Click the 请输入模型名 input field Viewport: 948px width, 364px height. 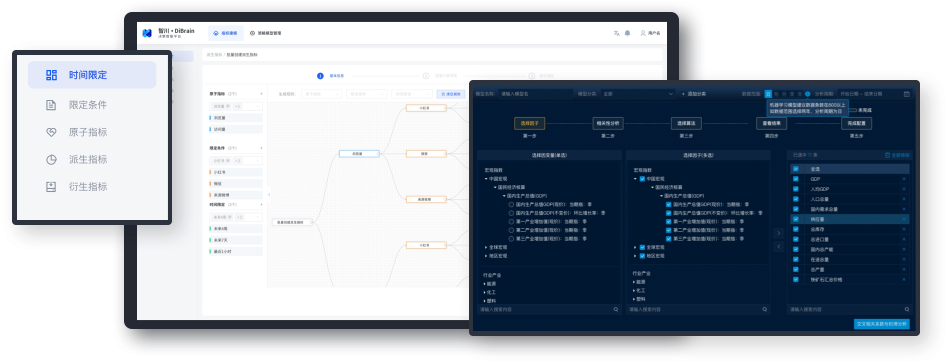(x=536, y=94)
